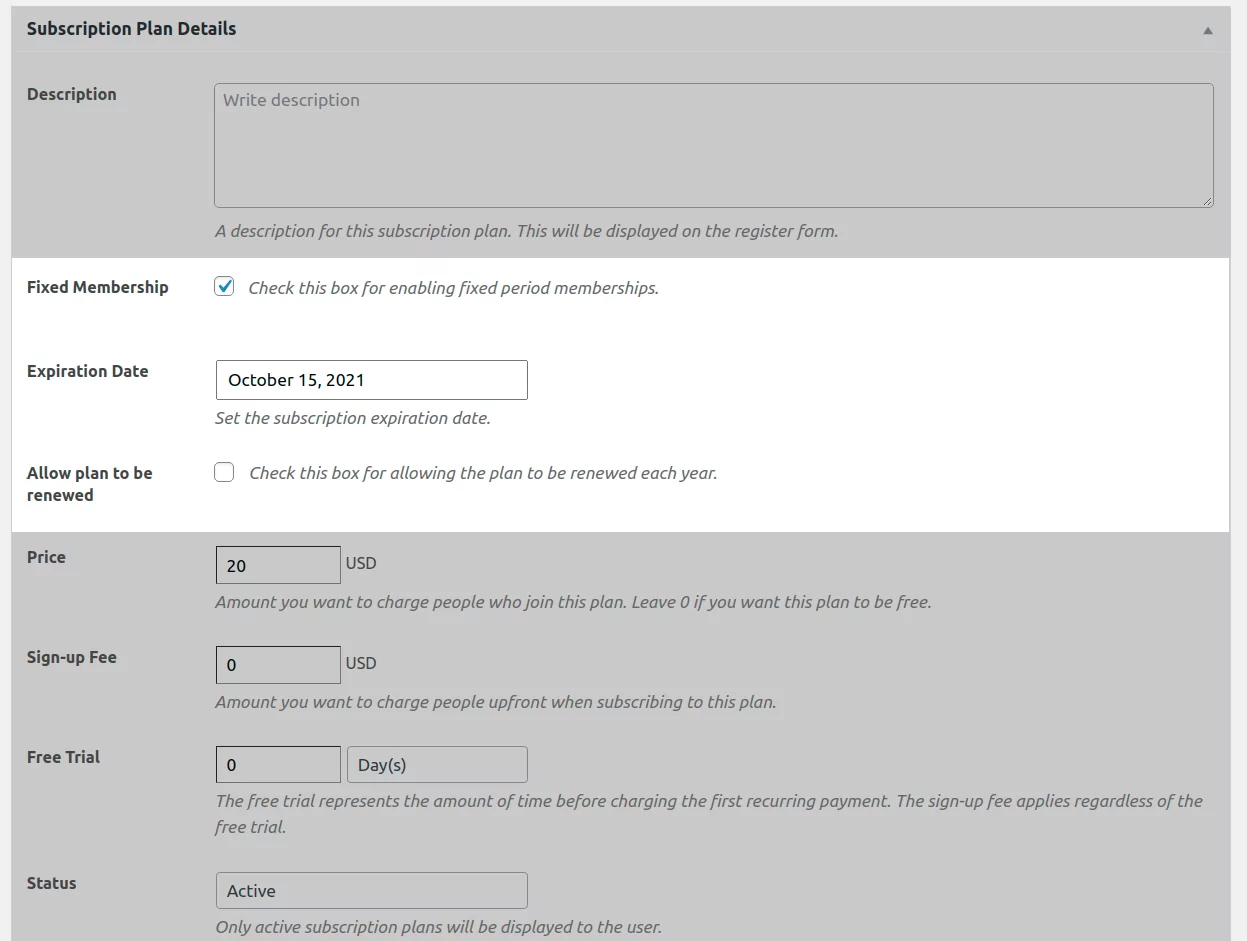Click the Price label
Image resolution: width=1247 pixels, height=941 pixels.
pyautogui.click(x=46, y=557)
